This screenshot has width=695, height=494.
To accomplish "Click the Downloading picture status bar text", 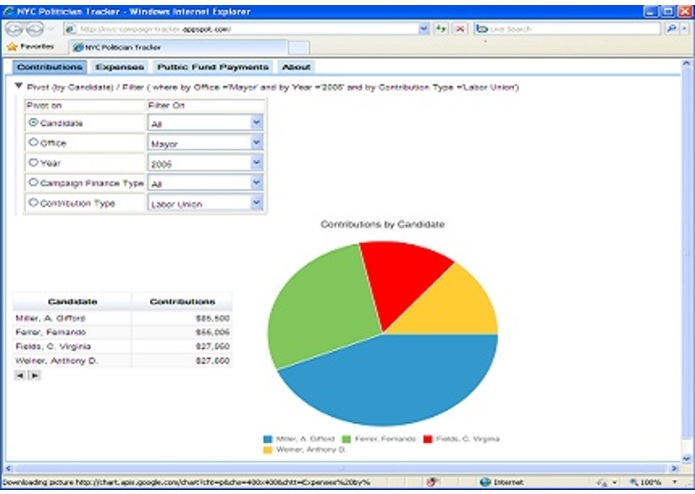I will tap(186, 482).
